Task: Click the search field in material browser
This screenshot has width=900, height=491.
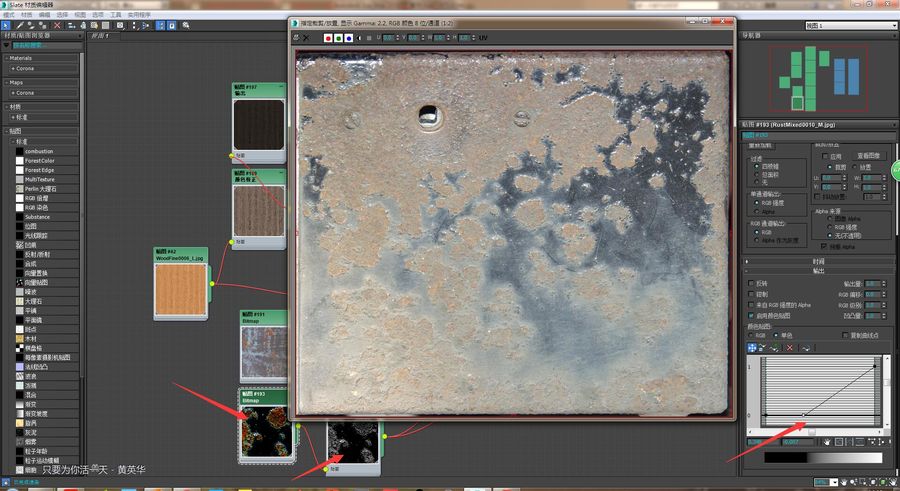Action: click(x=45, y=45)
